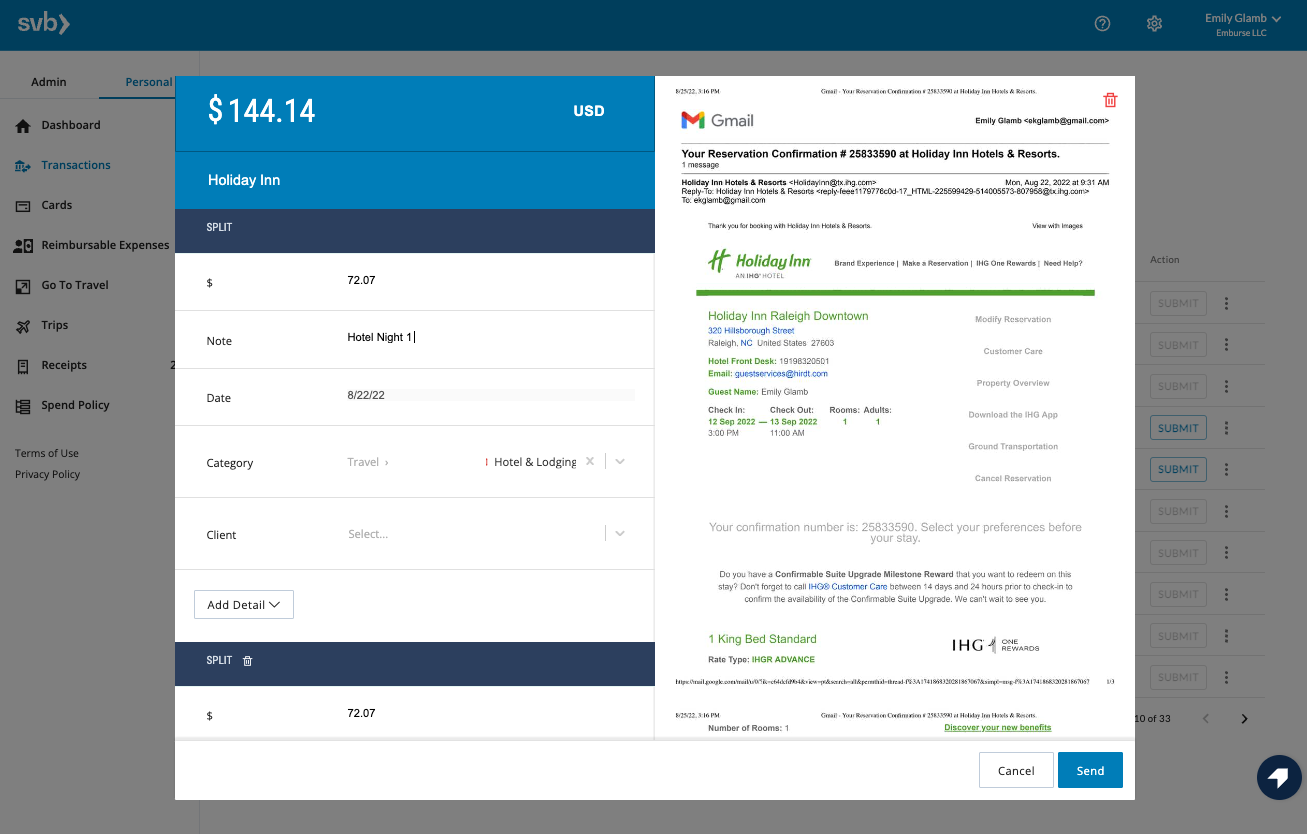
Task: Click IHG® Customer Care link in receipt
Action: (848, 587)
